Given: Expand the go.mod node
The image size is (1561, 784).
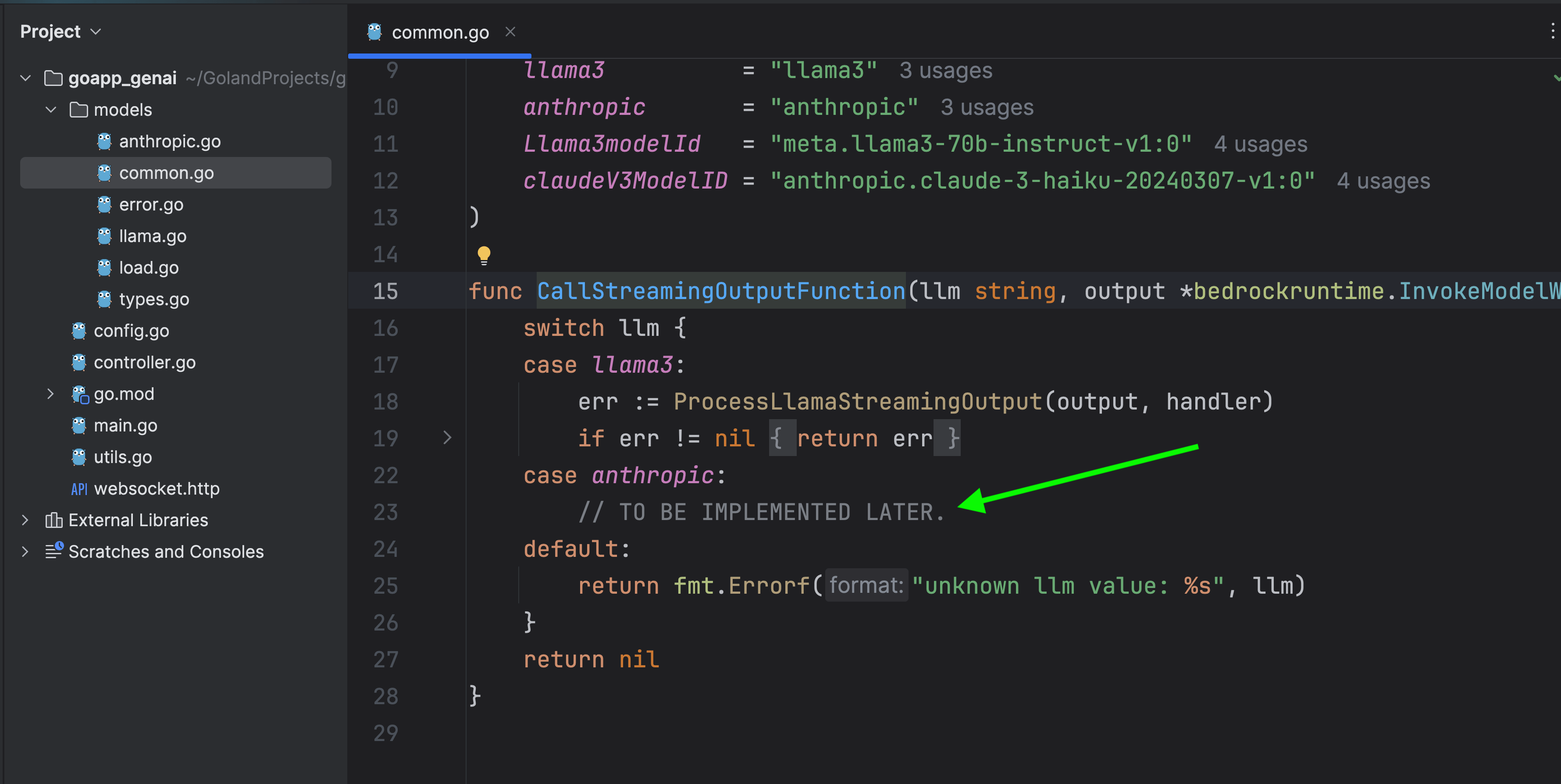Looking at the screenshot, I should click(51, 395).
